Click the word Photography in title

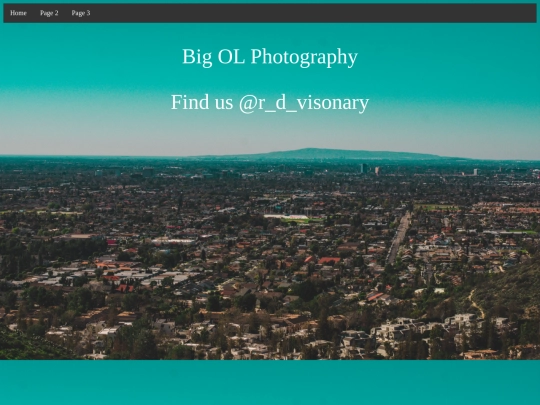point(304,57)
